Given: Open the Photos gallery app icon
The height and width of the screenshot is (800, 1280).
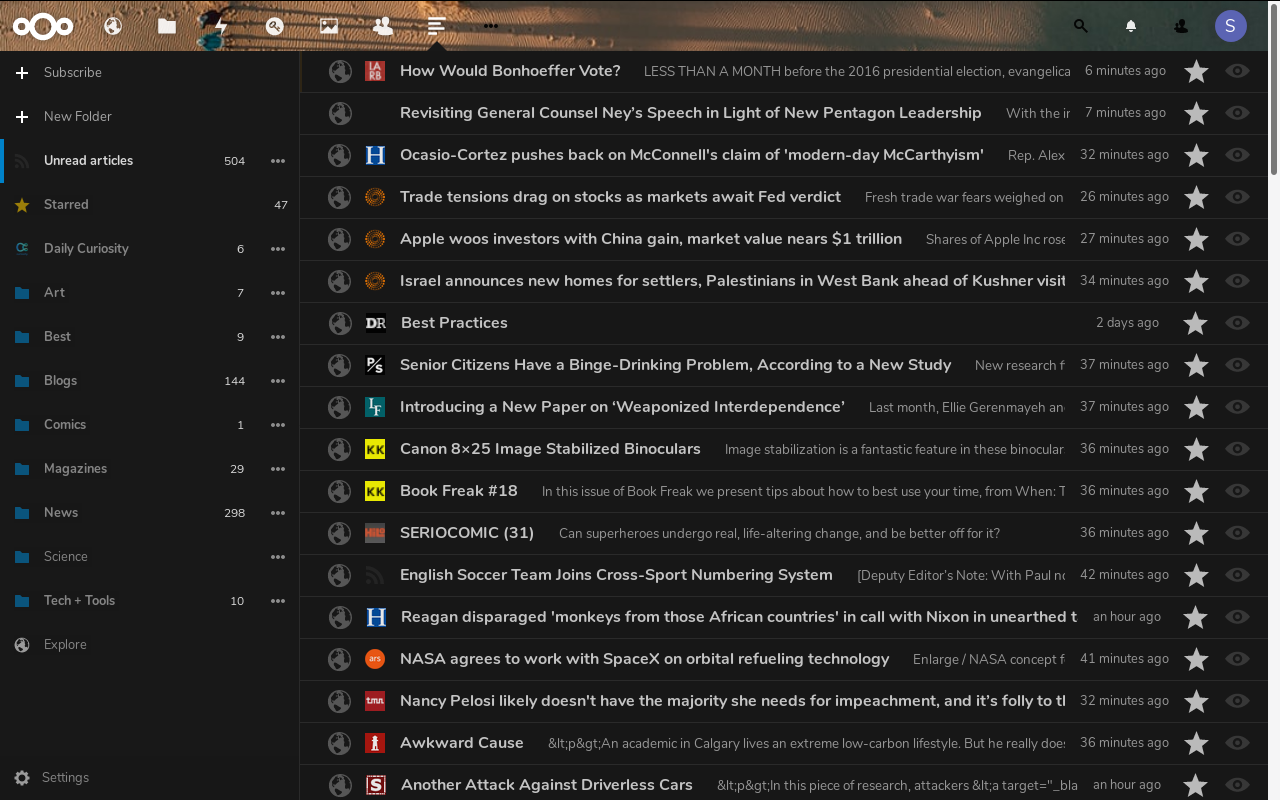Looking at the screenshot, I should click(329, 26).
